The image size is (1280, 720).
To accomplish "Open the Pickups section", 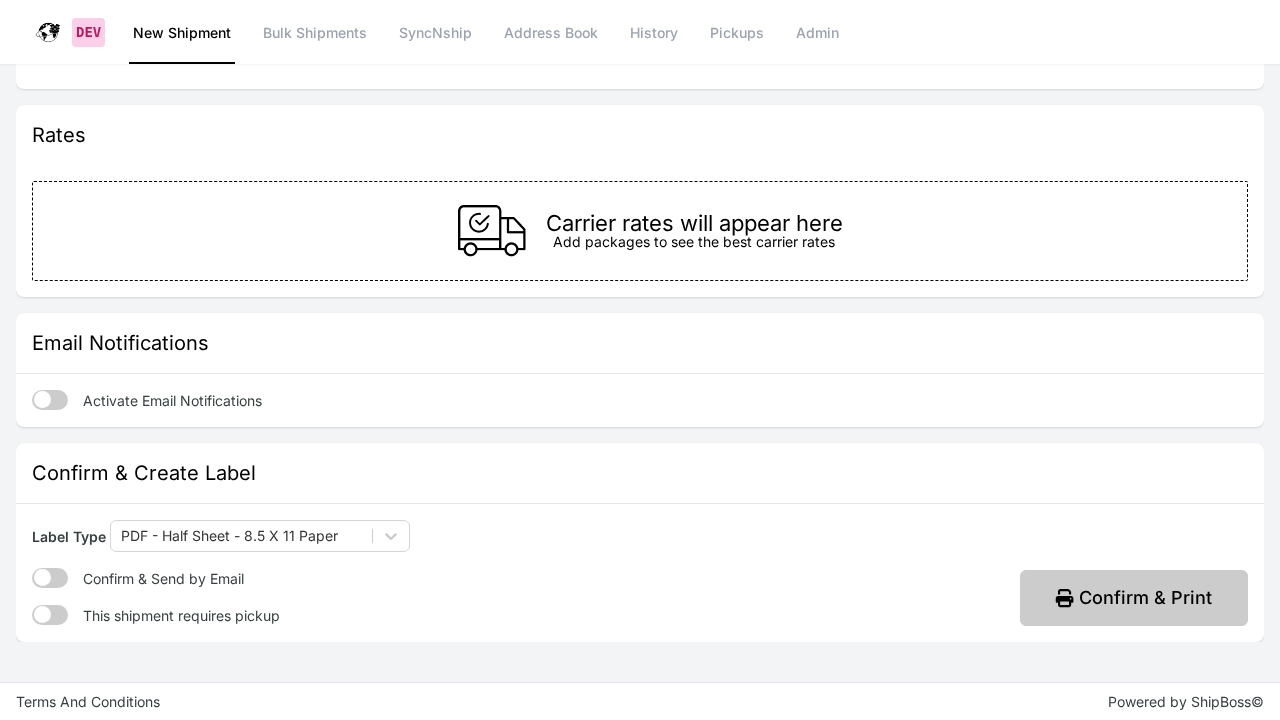I will click(x=737, y=33).
